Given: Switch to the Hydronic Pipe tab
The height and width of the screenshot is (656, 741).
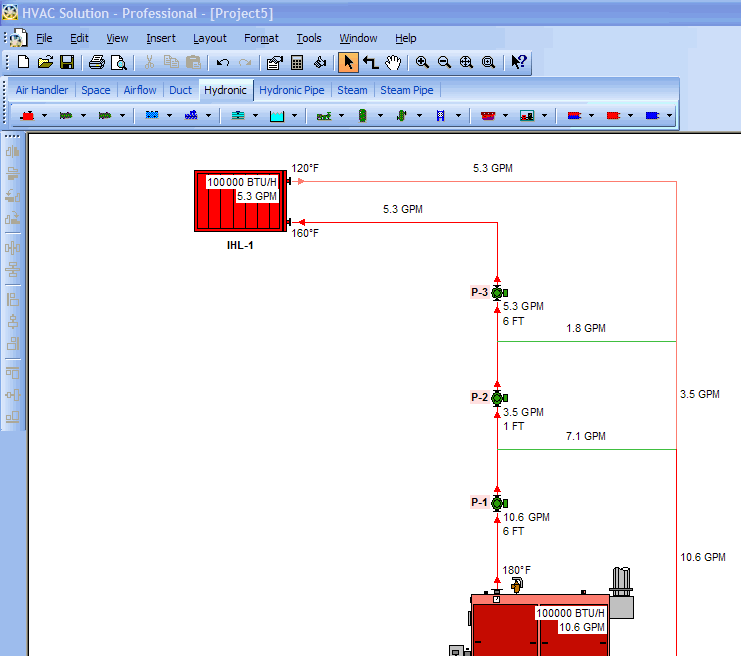Looking at the screenshot, I should tap(292, 90).
